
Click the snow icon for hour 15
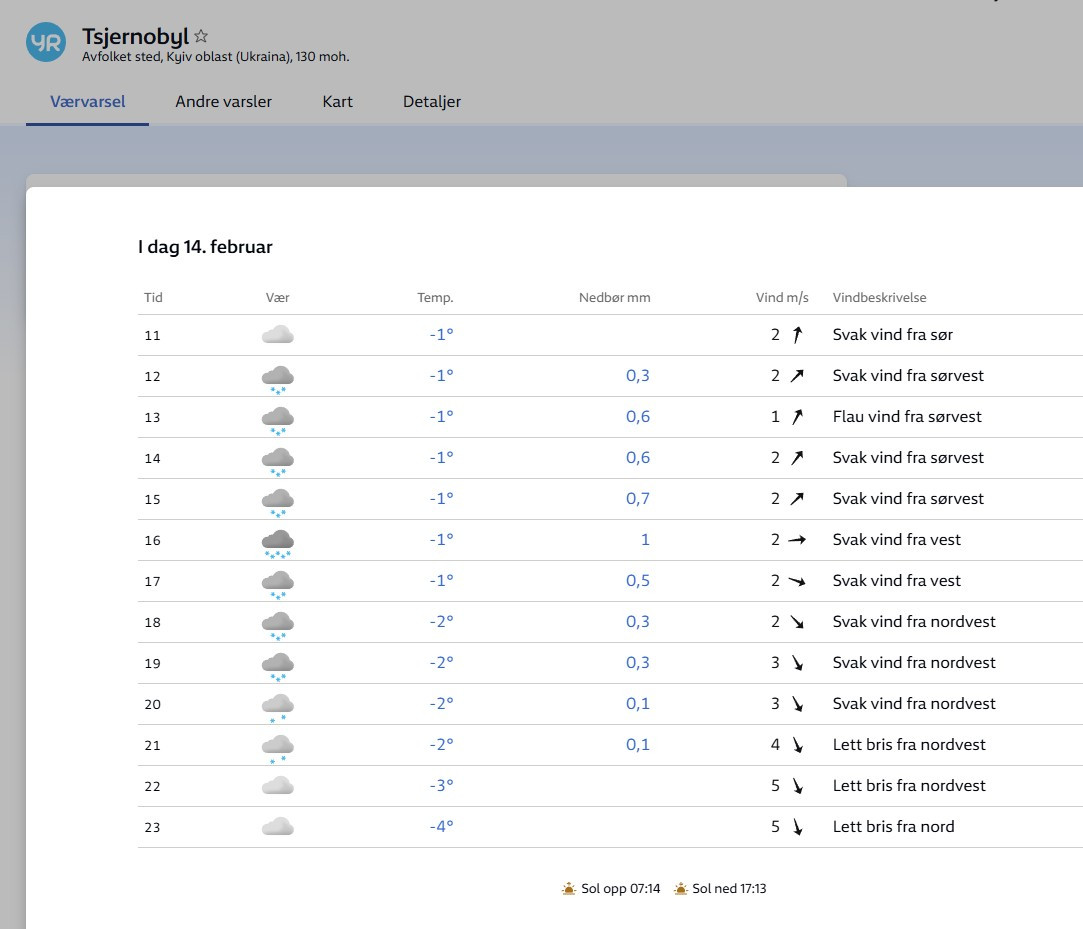coord(278,502)
